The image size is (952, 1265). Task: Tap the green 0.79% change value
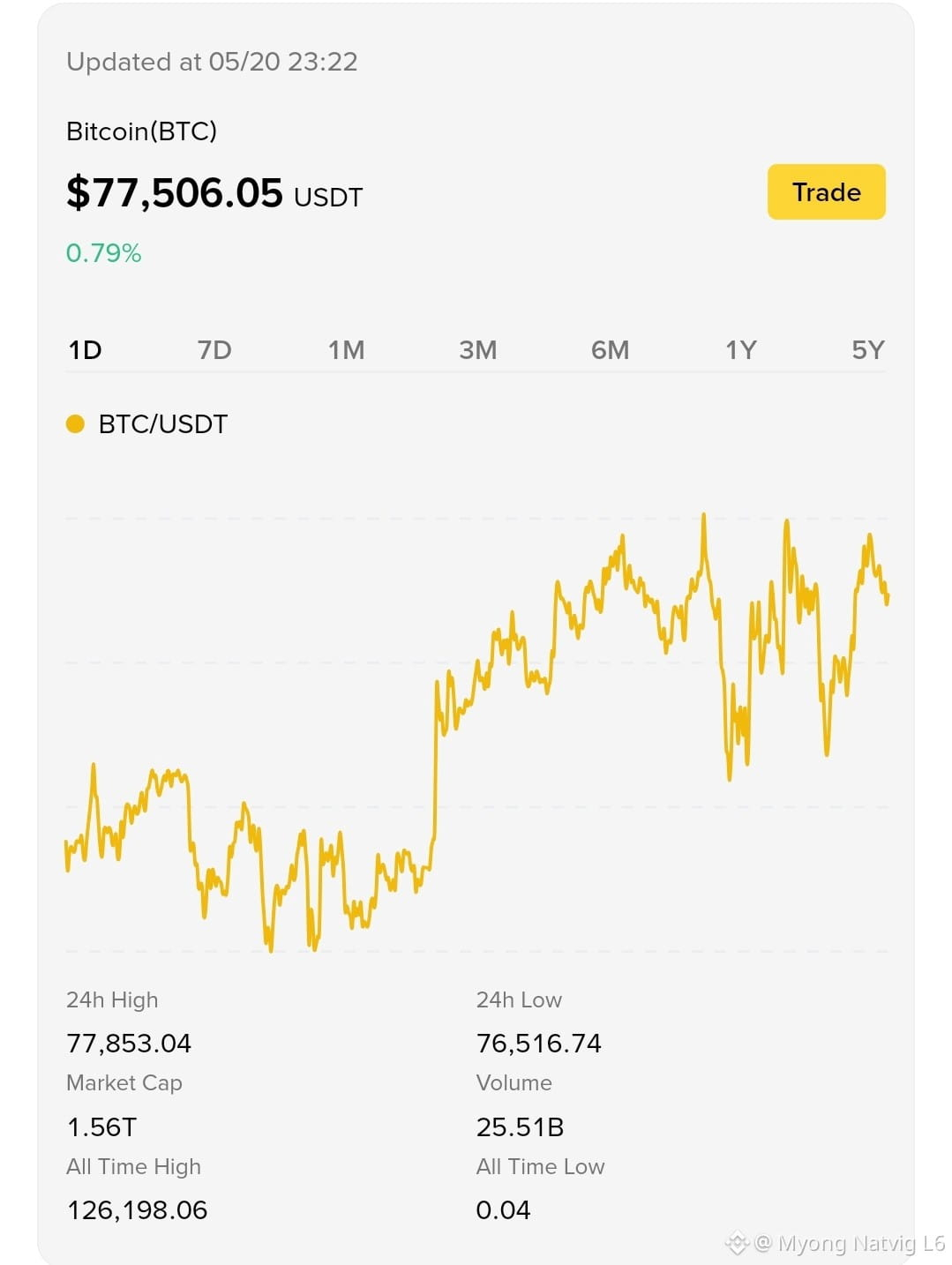coord(103,253)
